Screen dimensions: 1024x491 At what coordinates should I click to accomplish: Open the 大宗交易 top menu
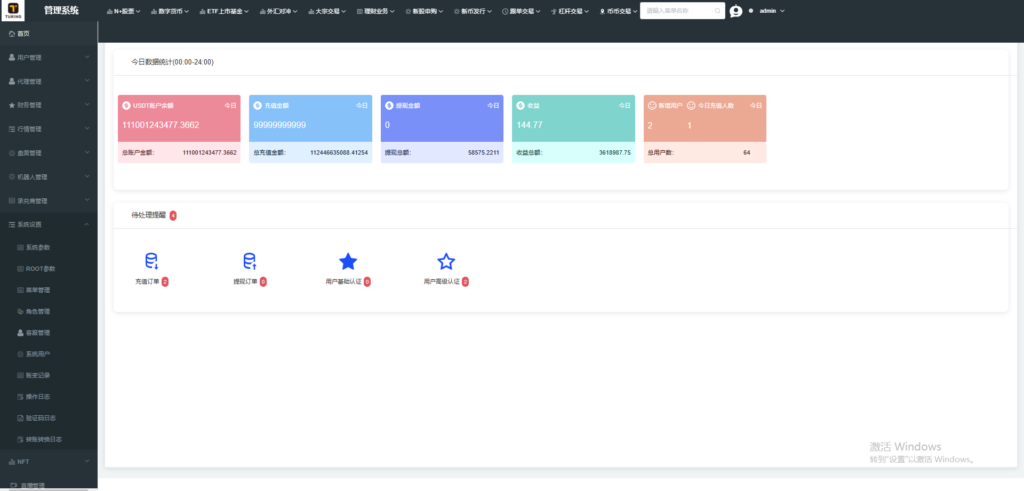click(327, 11)
